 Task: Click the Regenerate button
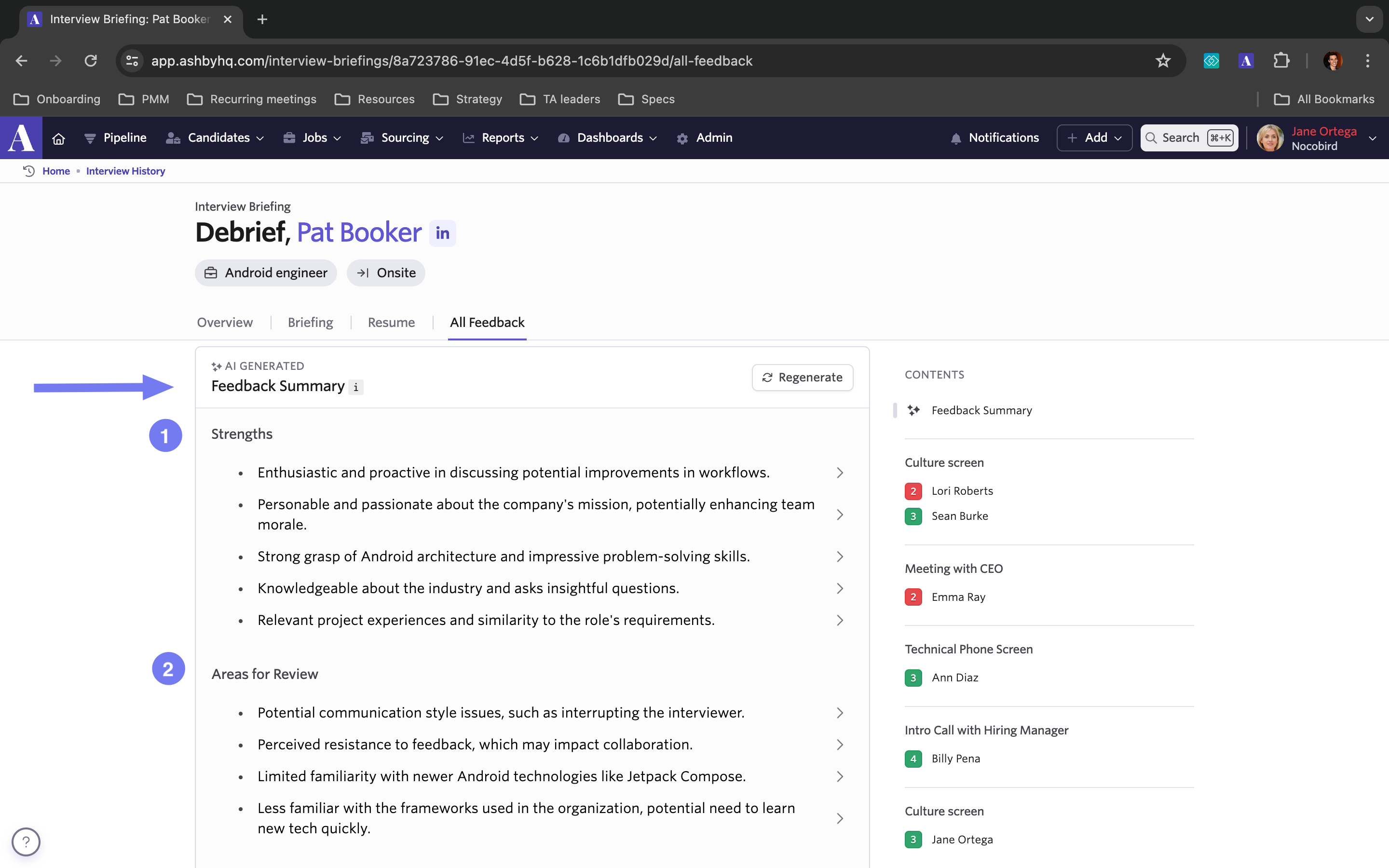tap(802, 377)
